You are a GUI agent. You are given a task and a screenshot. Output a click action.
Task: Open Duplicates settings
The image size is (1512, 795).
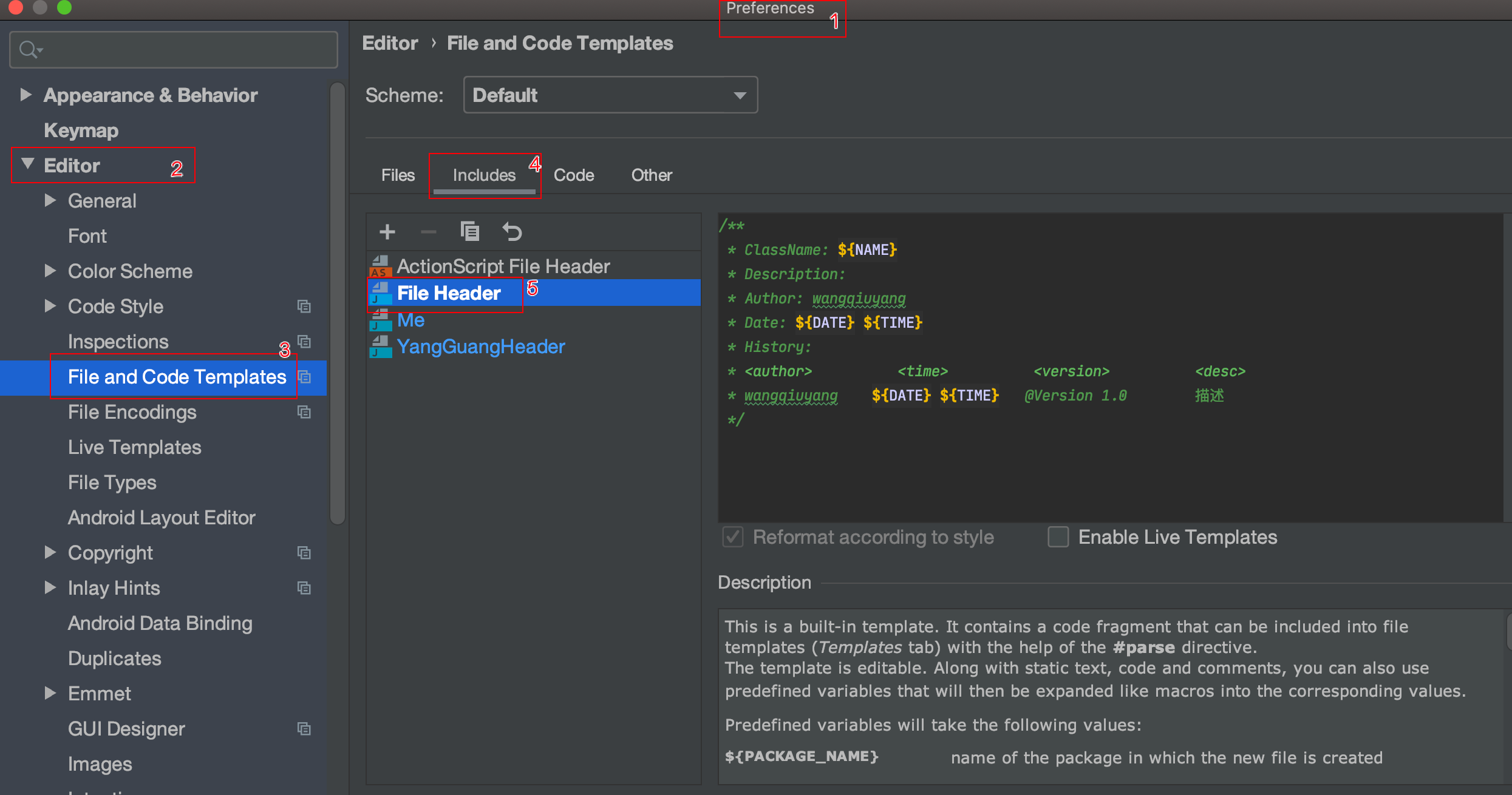tap(114, 658)
